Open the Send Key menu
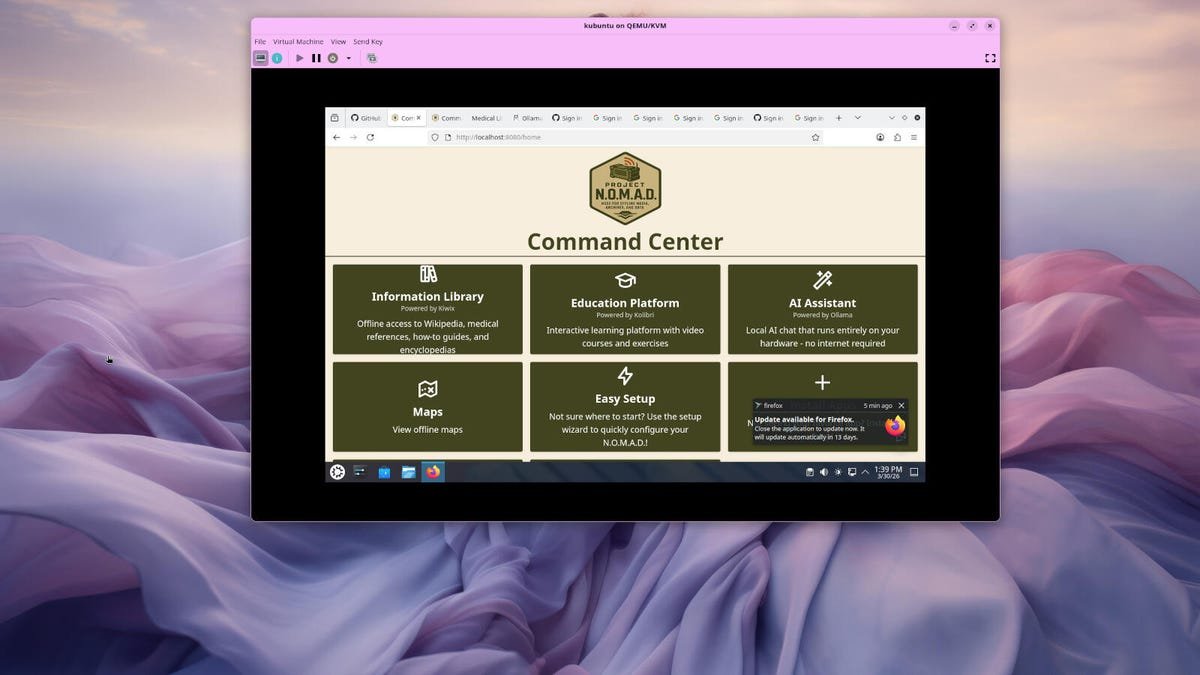Image resolution: width=1200 pixels, height=675 pixels. (368, 41)
